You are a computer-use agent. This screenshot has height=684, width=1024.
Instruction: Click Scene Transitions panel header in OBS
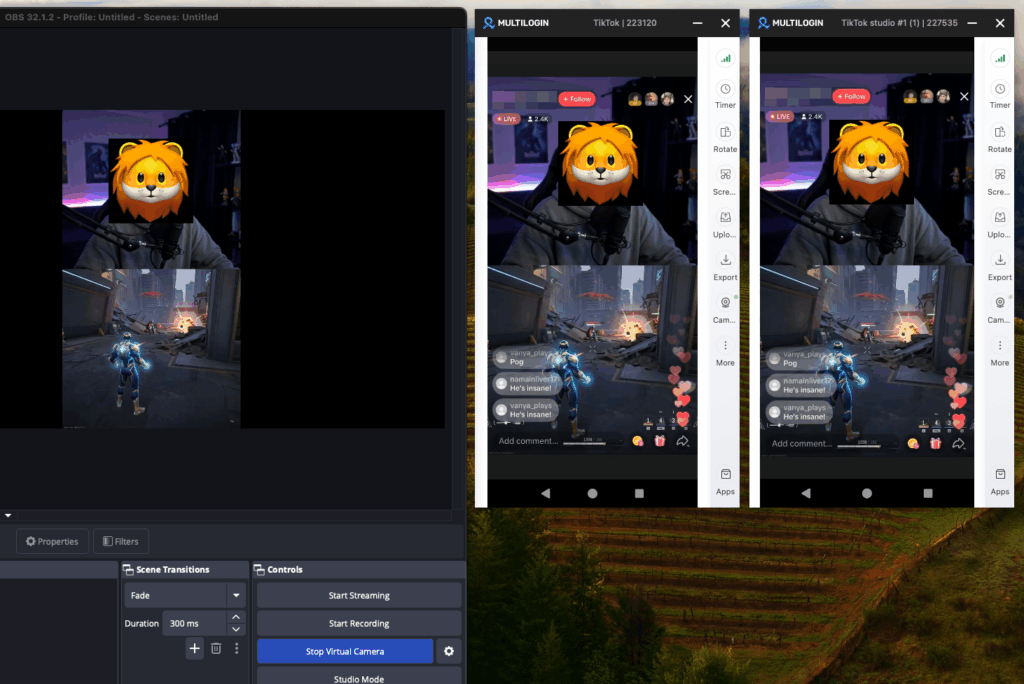coord(185,569)
